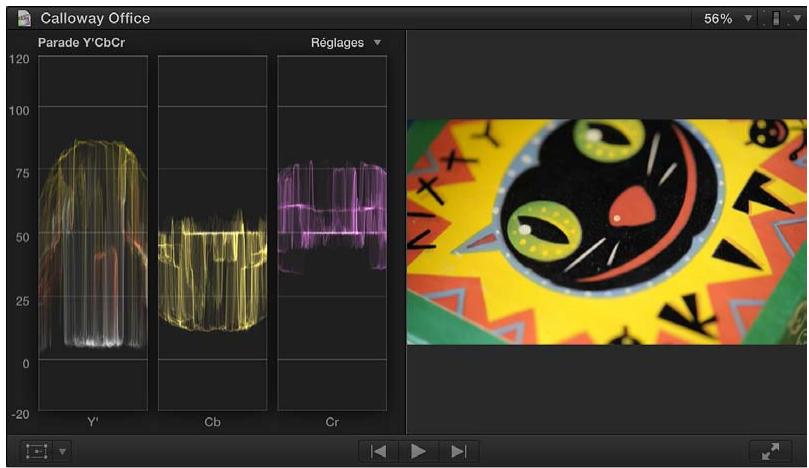Click the viewer display options switch icon
This screenshot has width=809, height=468.
click(775, 19)
